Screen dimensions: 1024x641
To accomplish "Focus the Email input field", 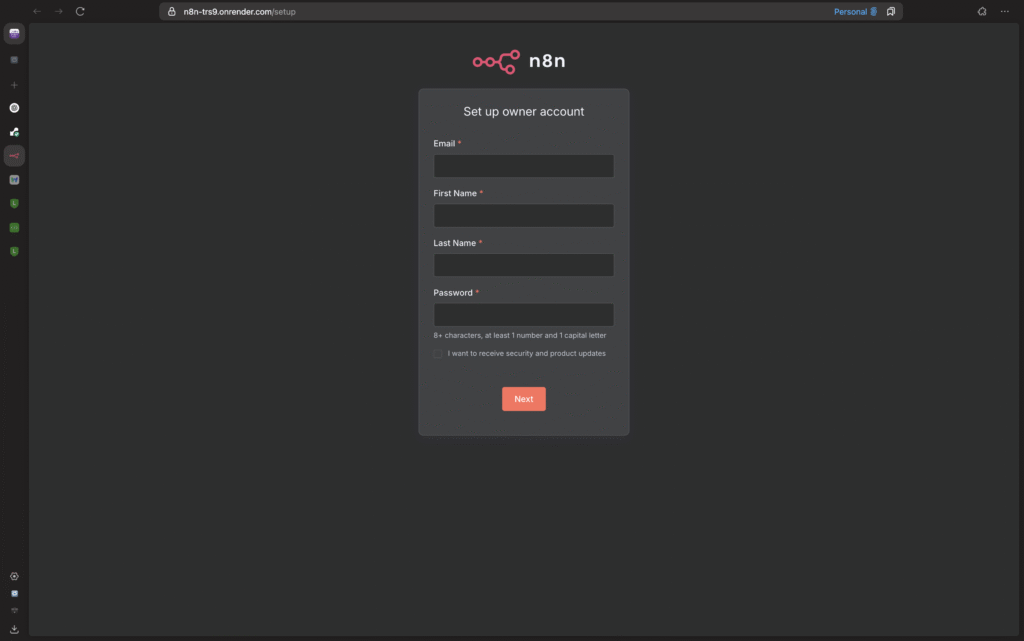I will tap(524, 166).
